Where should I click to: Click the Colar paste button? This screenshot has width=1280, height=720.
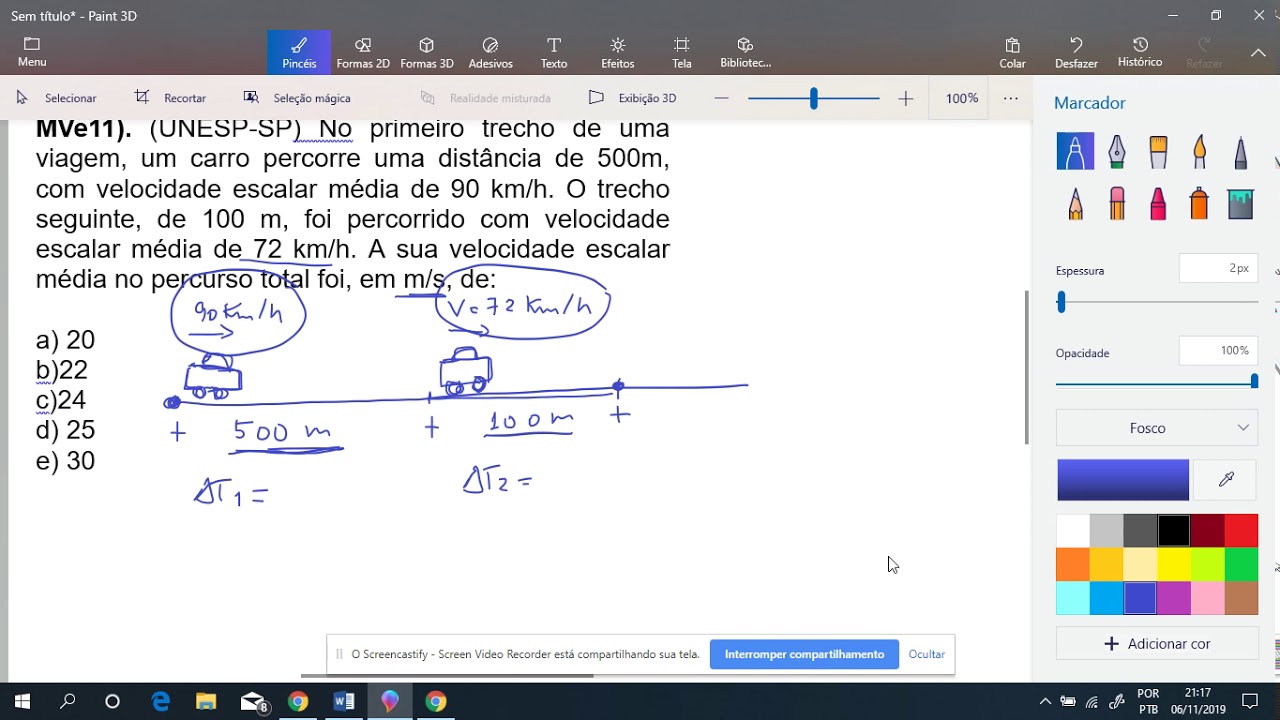coord(1013,53)
